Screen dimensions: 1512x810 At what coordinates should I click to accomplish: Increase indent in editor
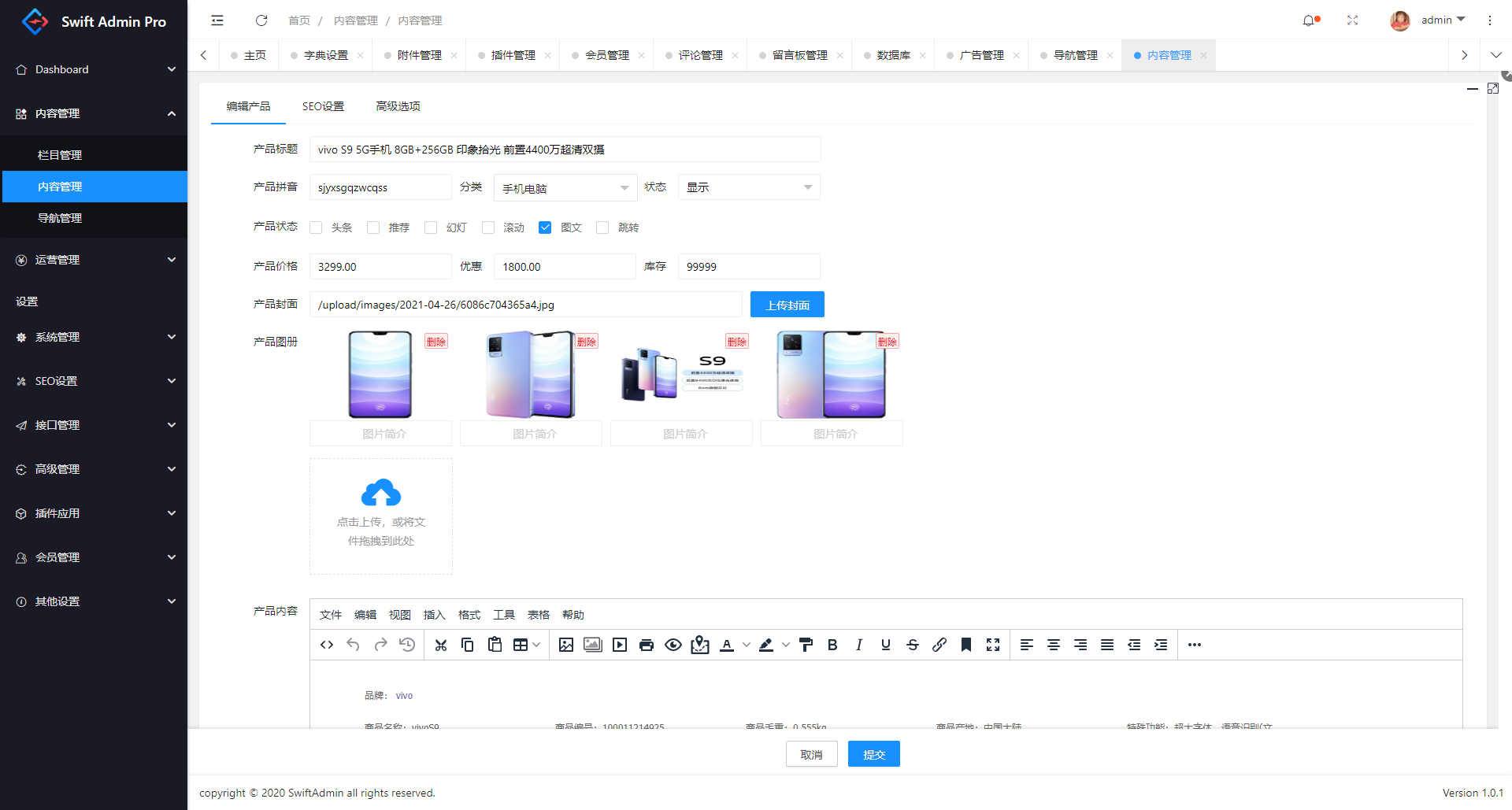click(1161, 645)
